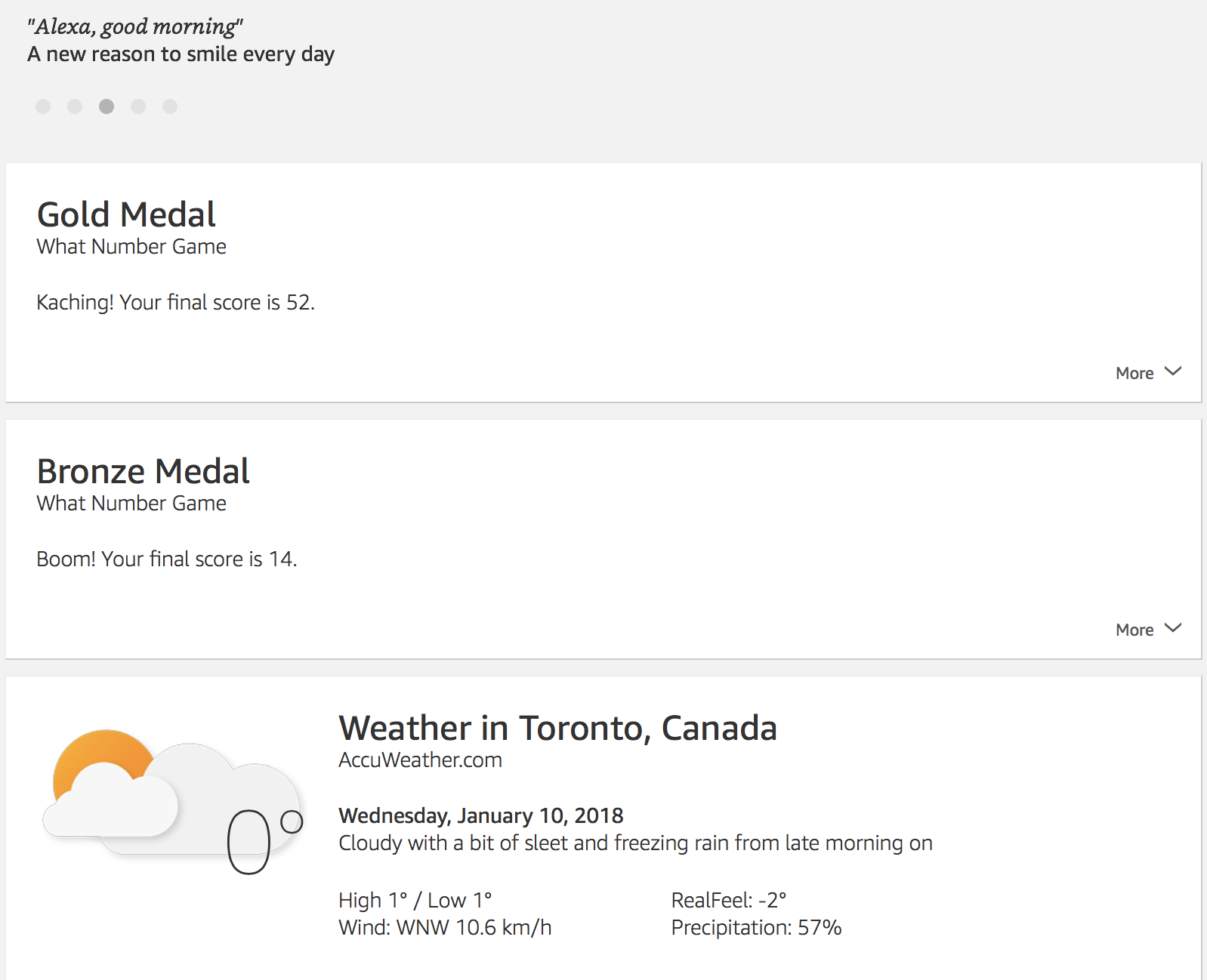This screenshot has width=1207, height=980.
Task: Select the final score 14 message
Action: point(166,559)
